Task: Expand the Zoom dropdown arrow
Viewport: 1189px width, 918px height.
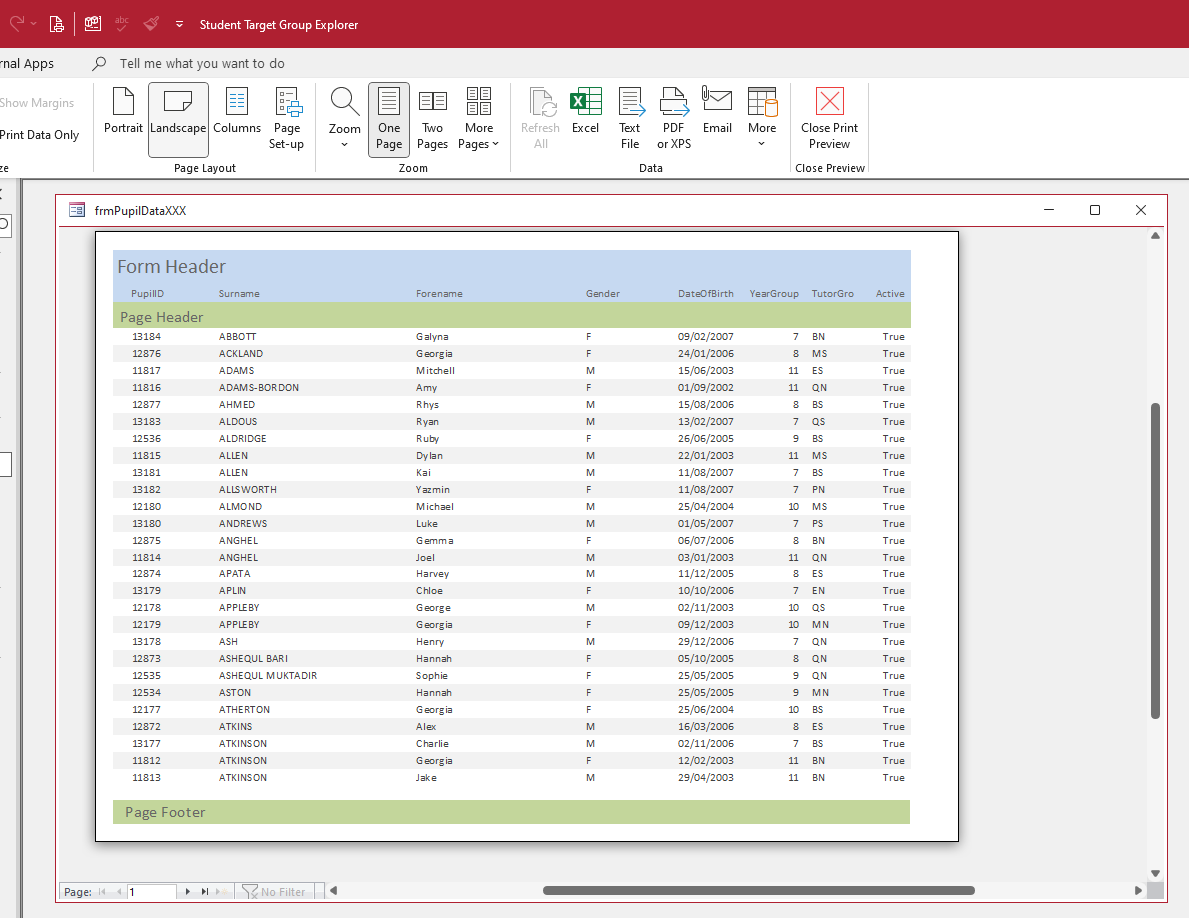Action: pyautogui.click(x=345, y=144)
